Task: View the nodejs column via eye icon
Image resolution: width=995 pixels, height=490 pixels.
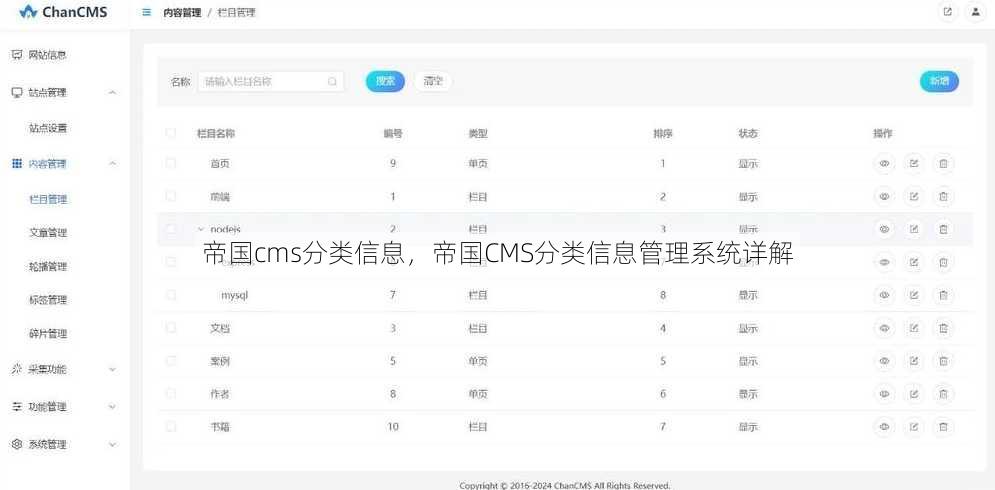Action: 884,229
